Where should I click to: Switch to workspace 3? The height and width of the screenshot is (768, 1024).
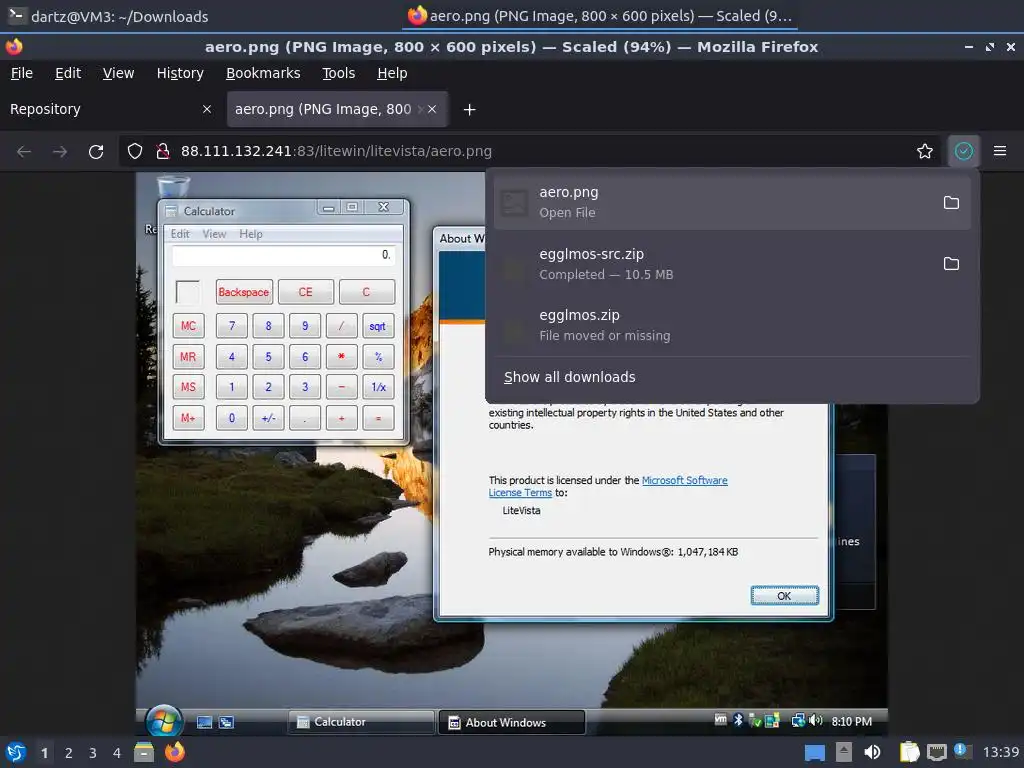point(93,753)
